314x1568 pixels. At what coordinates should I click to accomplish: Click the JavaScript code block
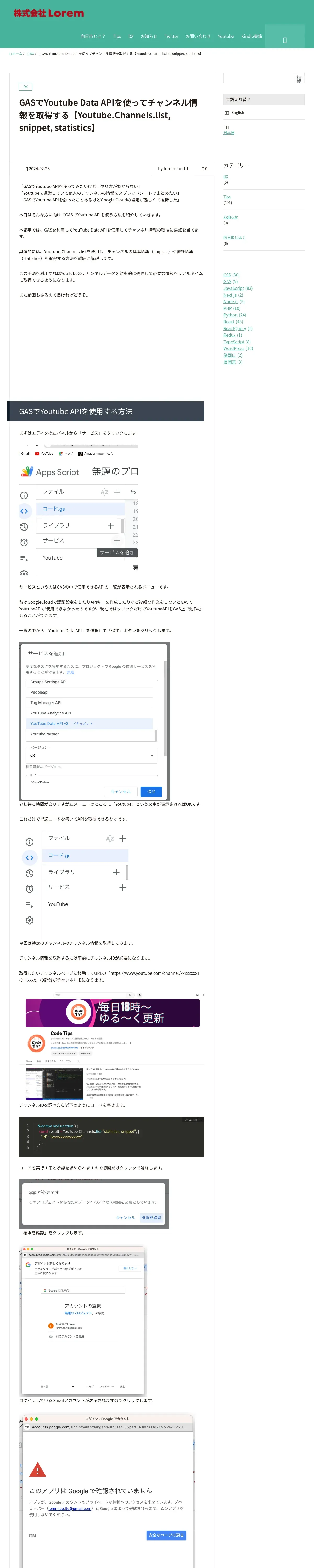(x=111, y=1137)
